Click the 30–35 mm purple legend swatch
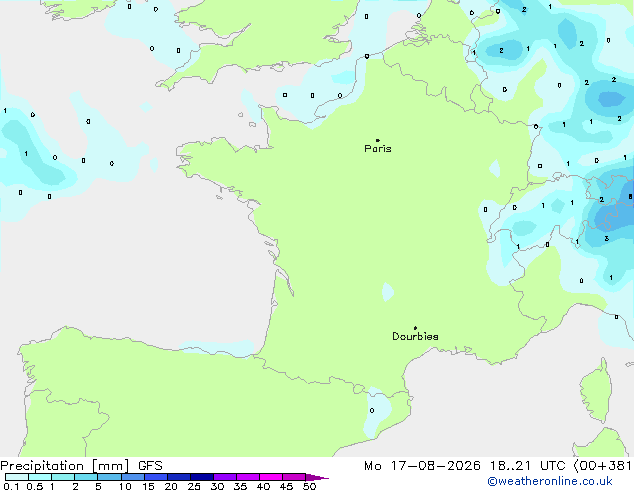Viewport: 634px width, 490px height. [x=225, y=477]
